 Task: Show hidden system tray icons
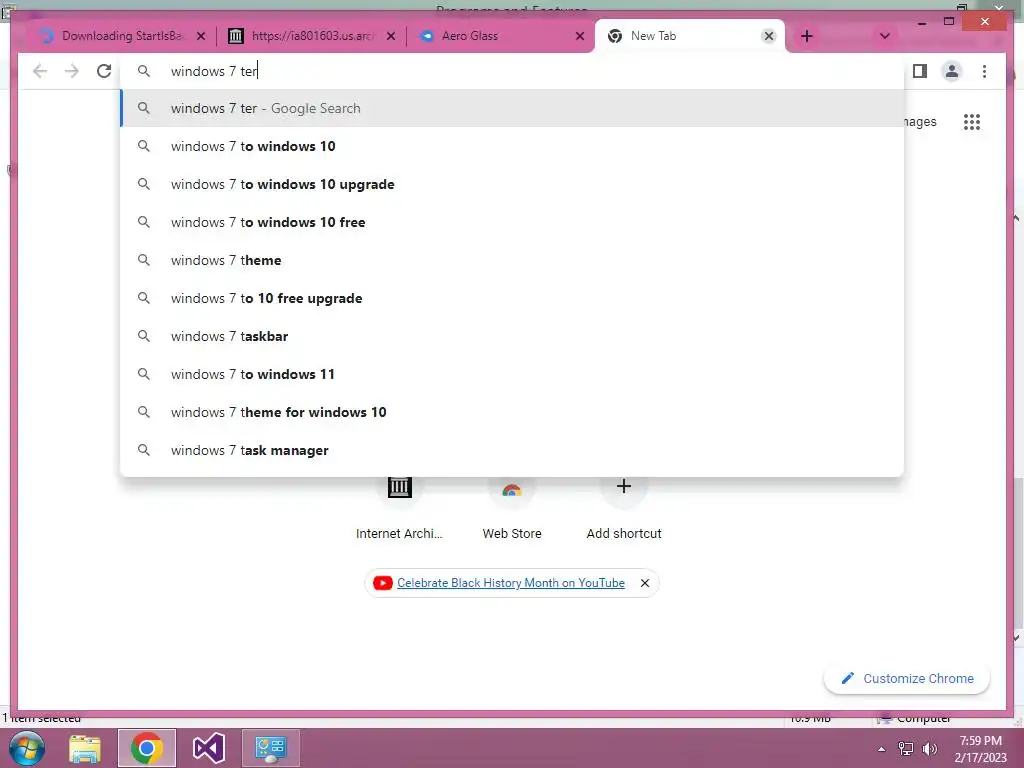(x=881, y=749)
